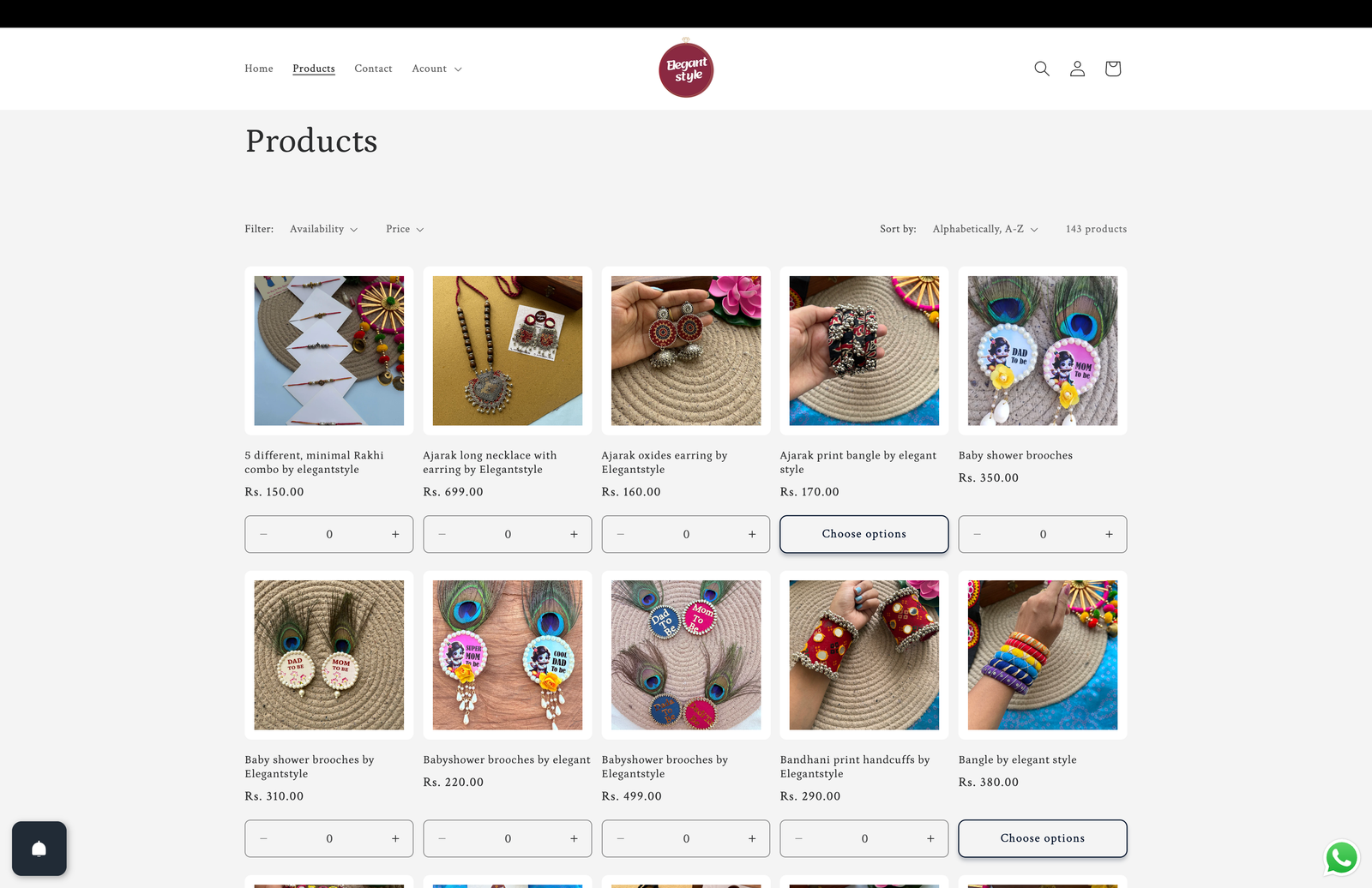Choose options for Bangle by elegant style
The height and width of the screenshot is (888, 1372).
(1043, 838)
